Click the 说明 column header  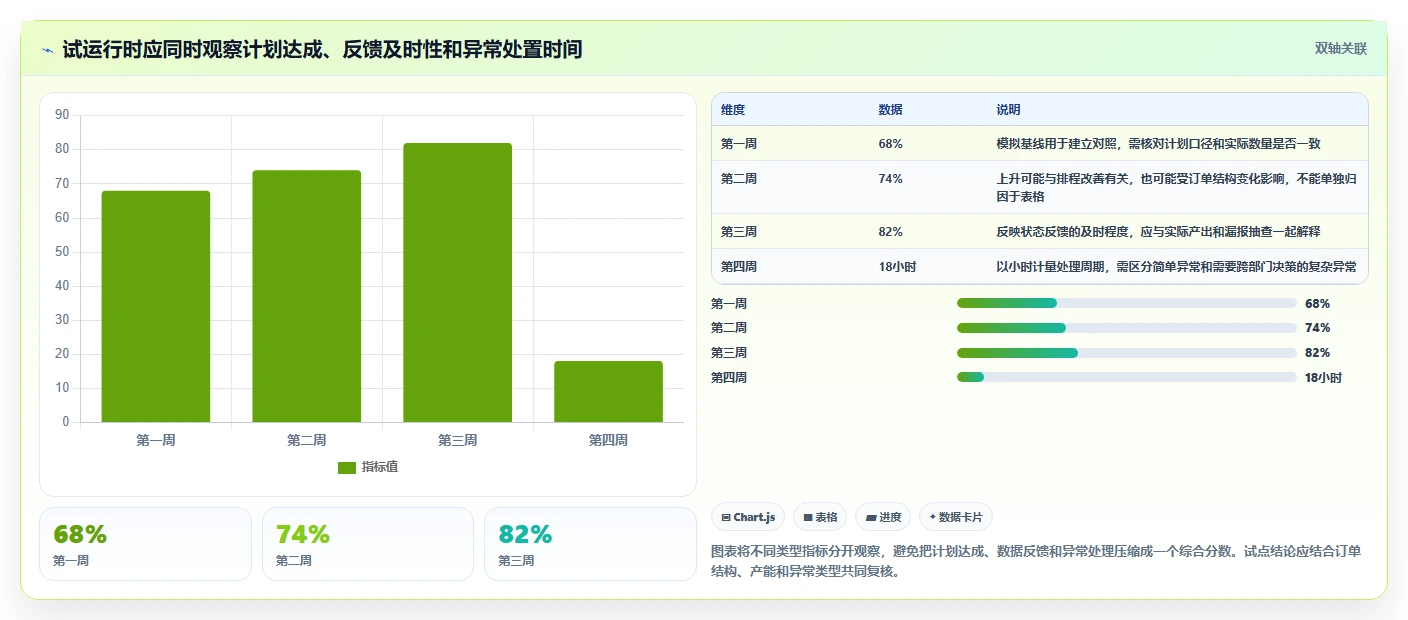(x=1009, y=110)
